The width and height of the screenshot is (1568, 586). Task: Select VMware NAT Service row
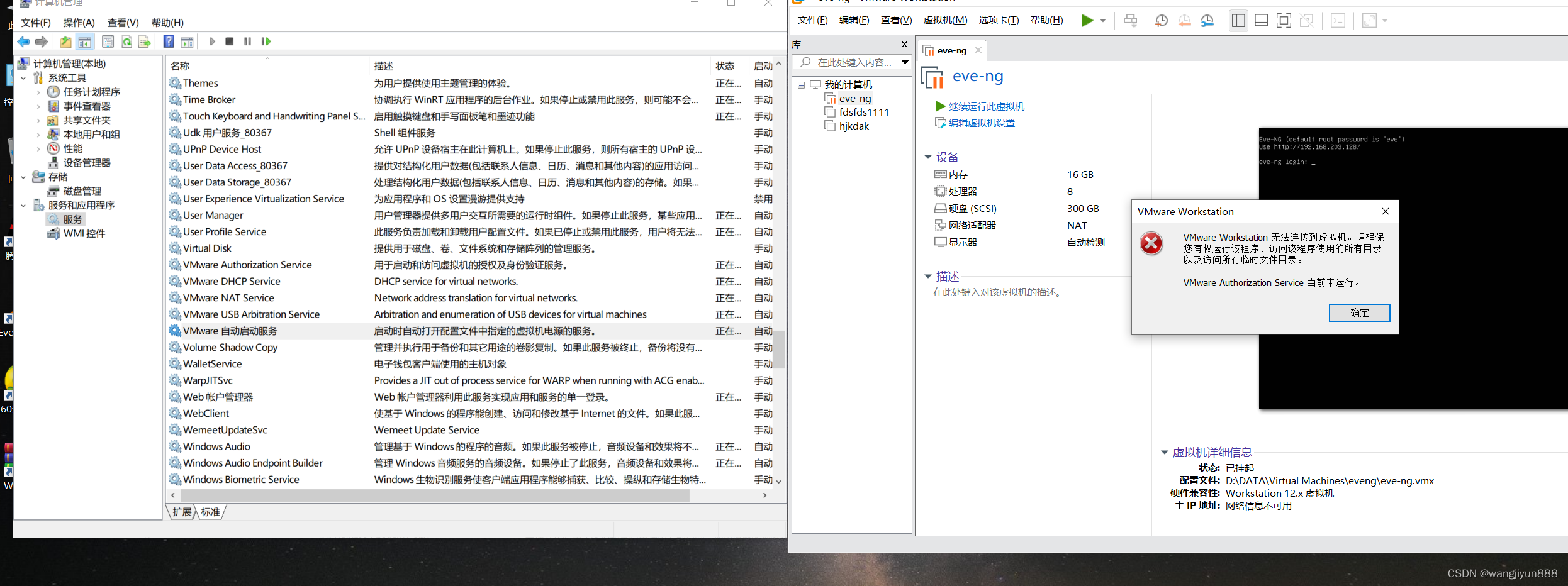click(470, 298)
